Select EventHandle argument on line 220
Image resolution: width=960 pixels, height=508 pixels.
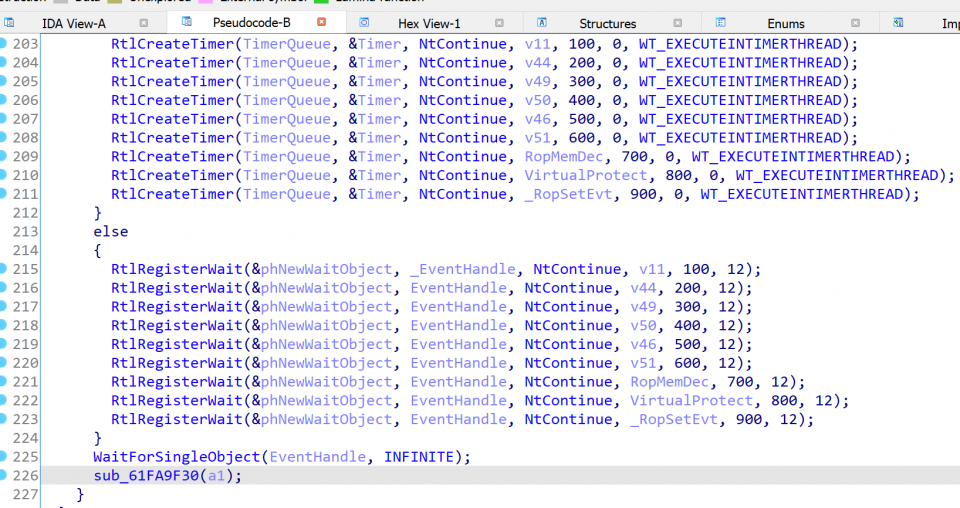click(459, 363)
